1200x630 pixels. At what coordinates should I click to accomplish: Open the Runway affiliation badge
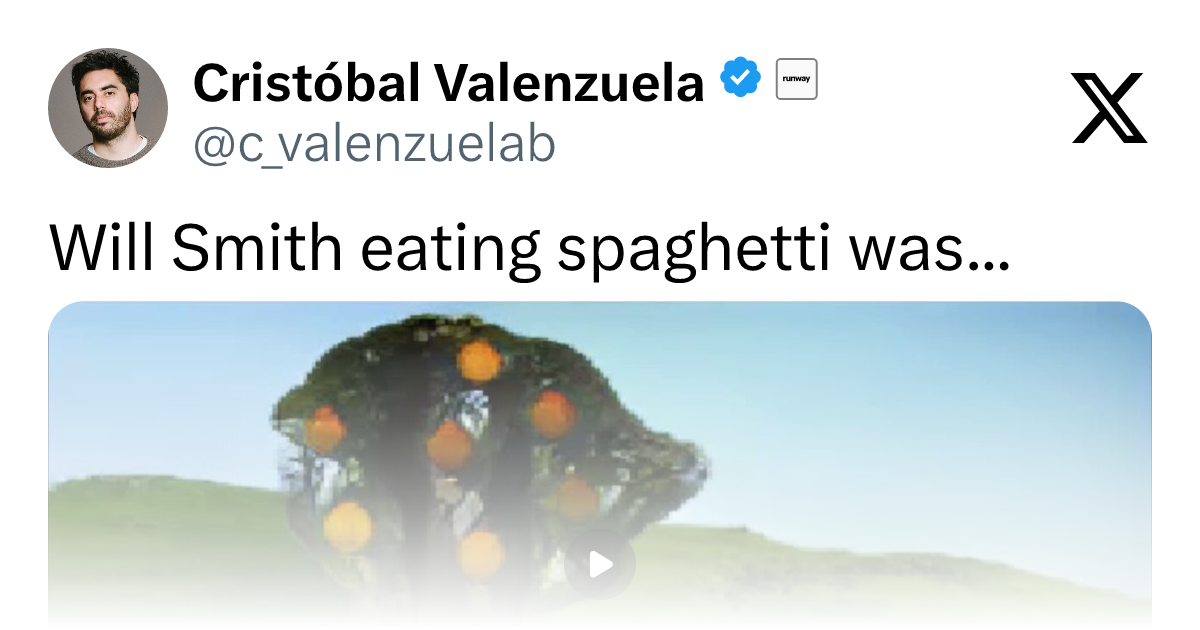pos(797,79)
